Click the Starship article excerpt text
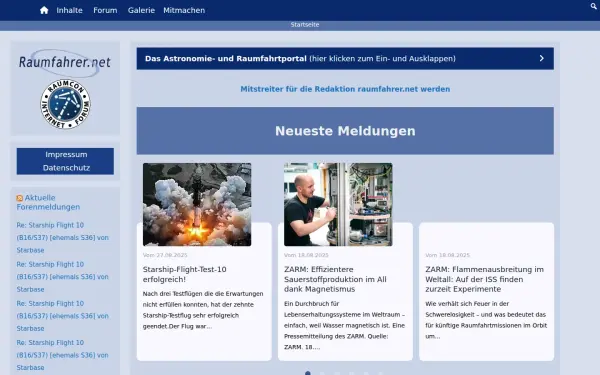Image resolution: width=600 pixels, height=375 pixels. click(x=203, y=310)
